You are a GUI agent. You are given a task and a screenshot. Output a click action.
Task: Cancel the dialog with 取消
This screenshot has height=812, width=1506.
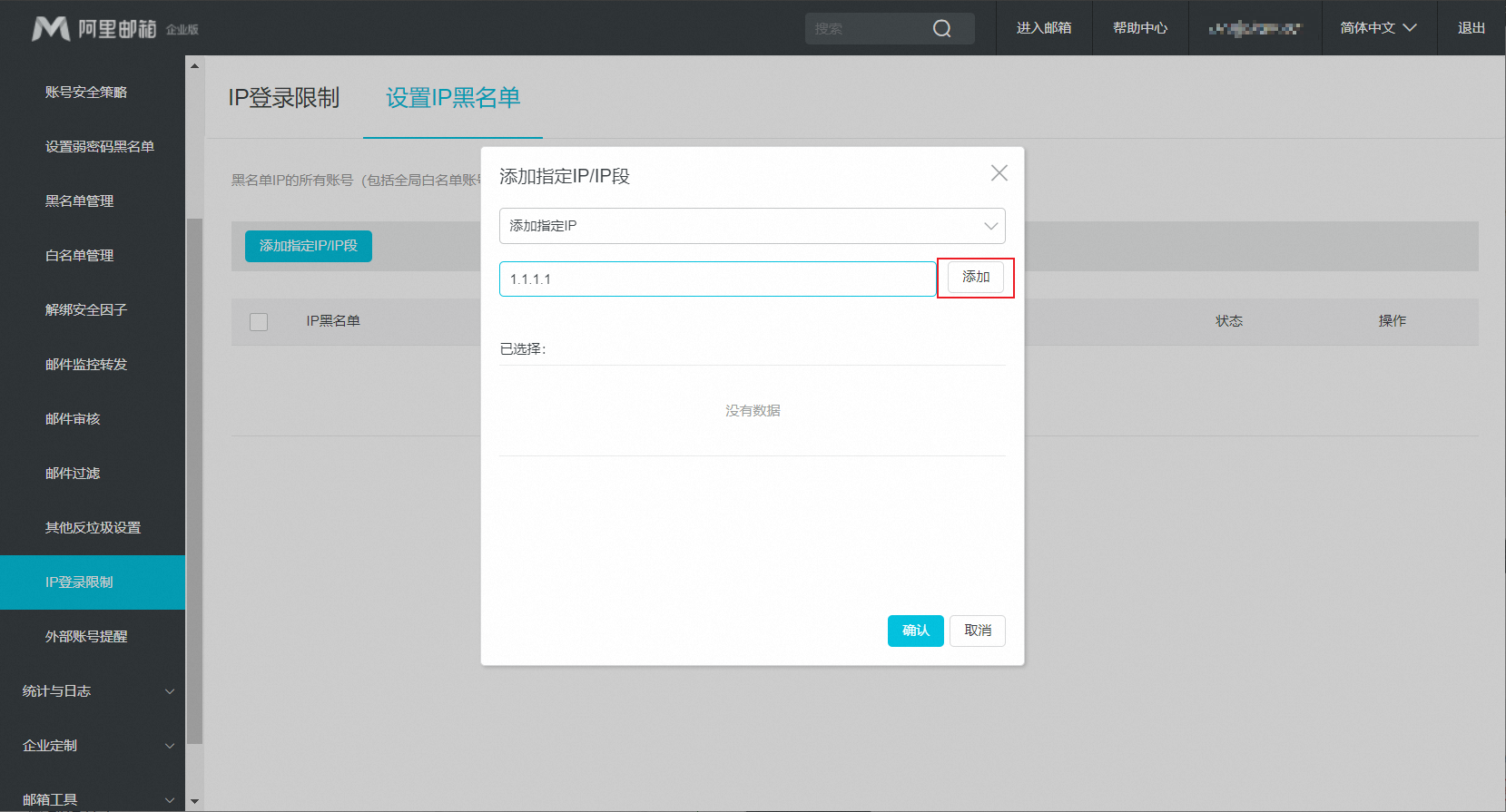click(977, 631)
